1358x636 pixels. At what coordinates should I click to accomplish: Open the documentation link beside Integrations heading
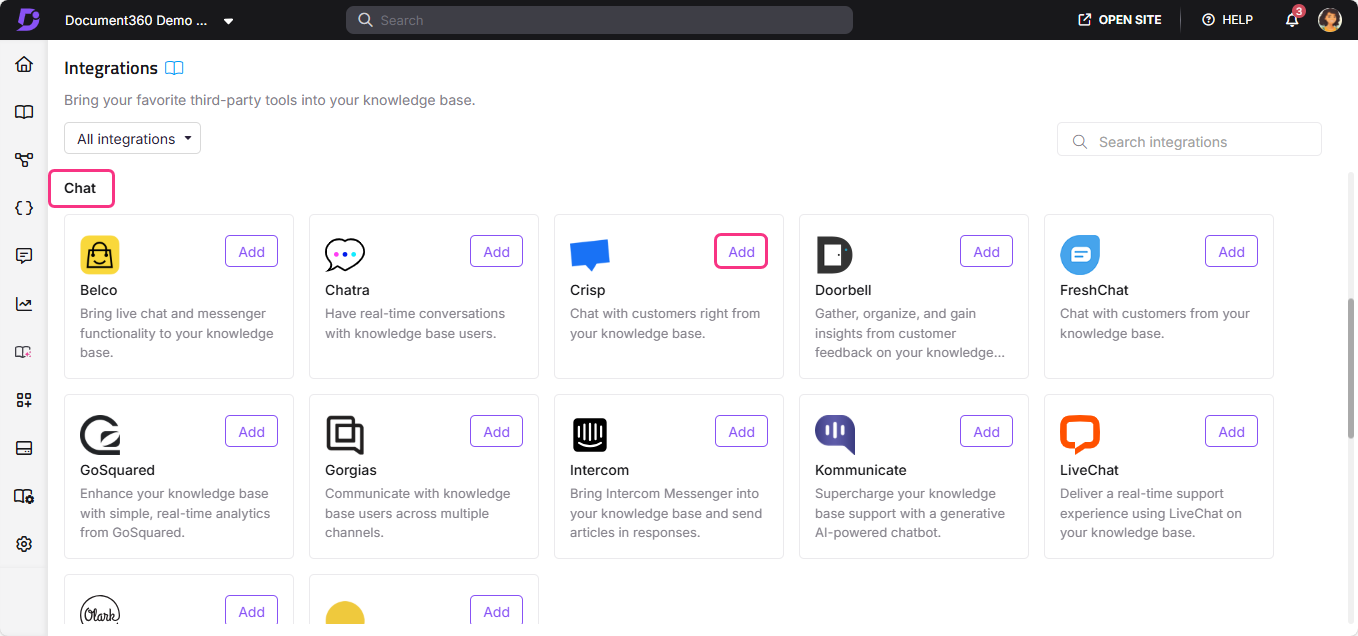(x=175, y=68)
